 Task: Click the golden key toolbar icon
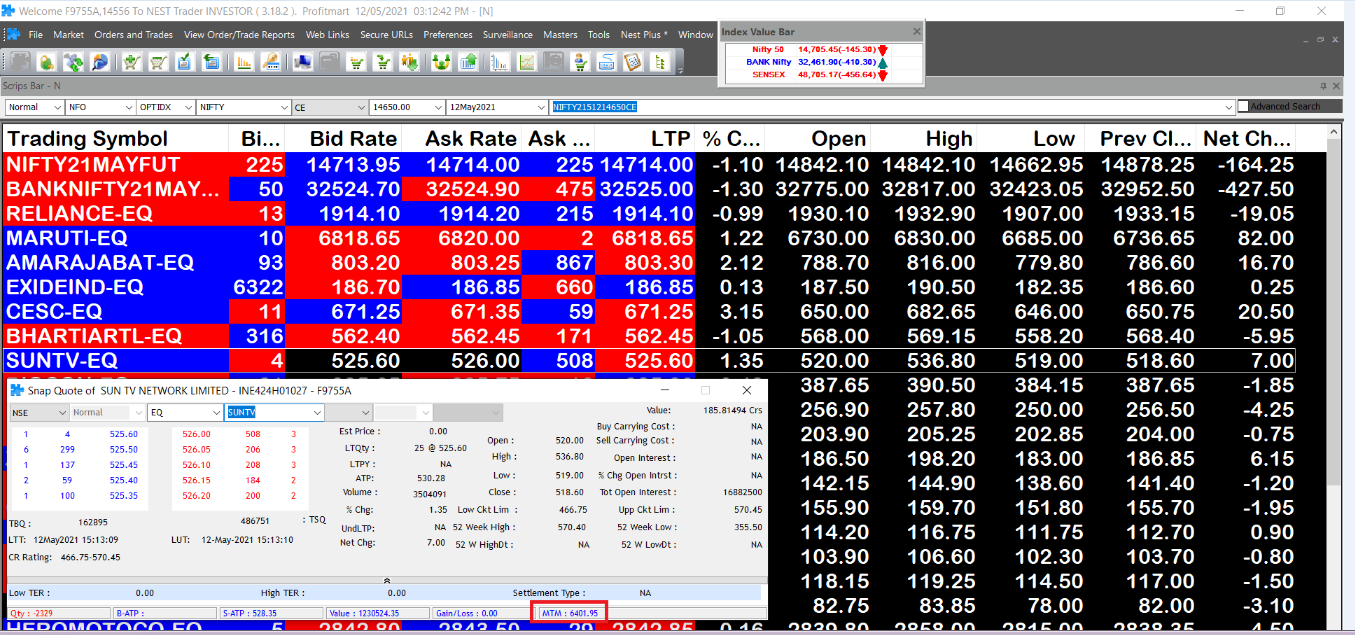[x=271, y=62]
